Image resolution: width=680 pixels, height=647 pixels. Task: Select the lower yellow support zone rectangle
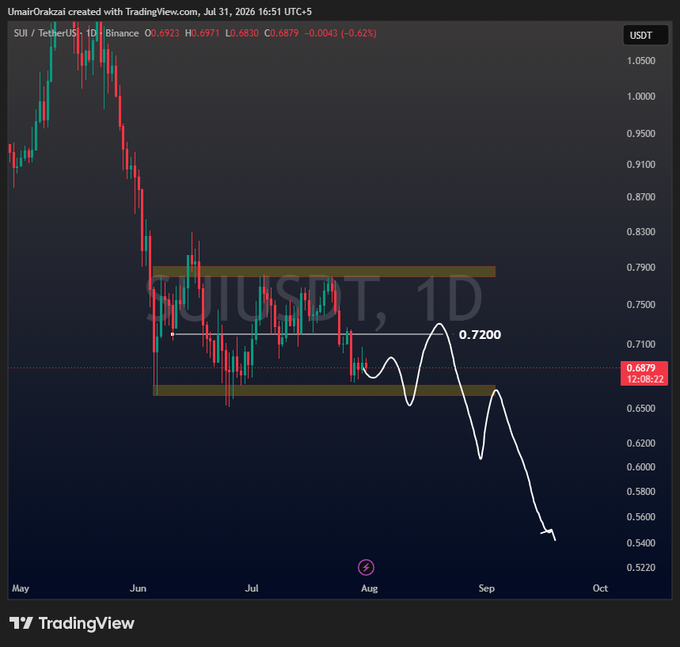point(324,390)
